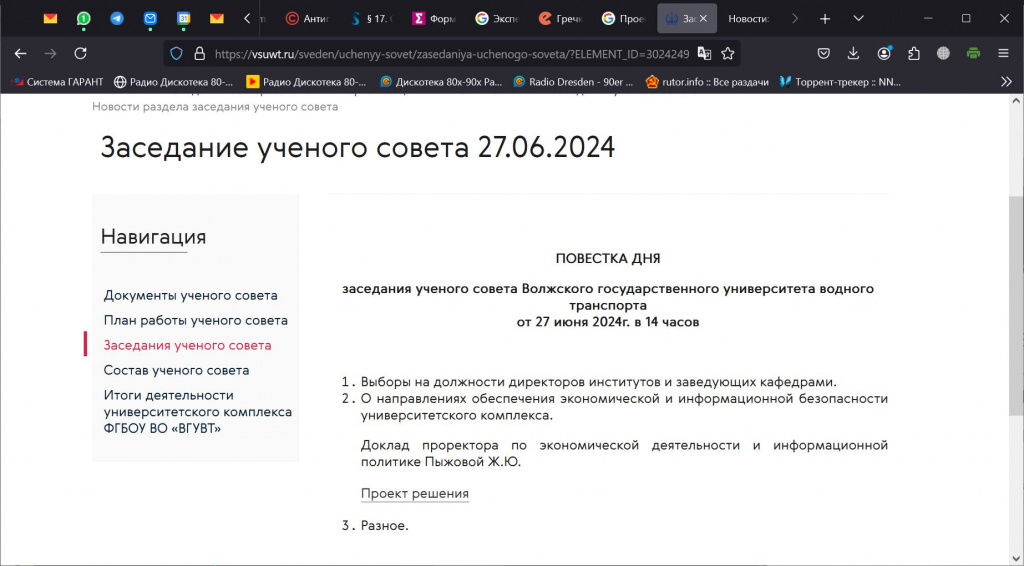Open the first pinned Gmail tab
Viewport: 1024px width, 566px height.
click(50, 18)
